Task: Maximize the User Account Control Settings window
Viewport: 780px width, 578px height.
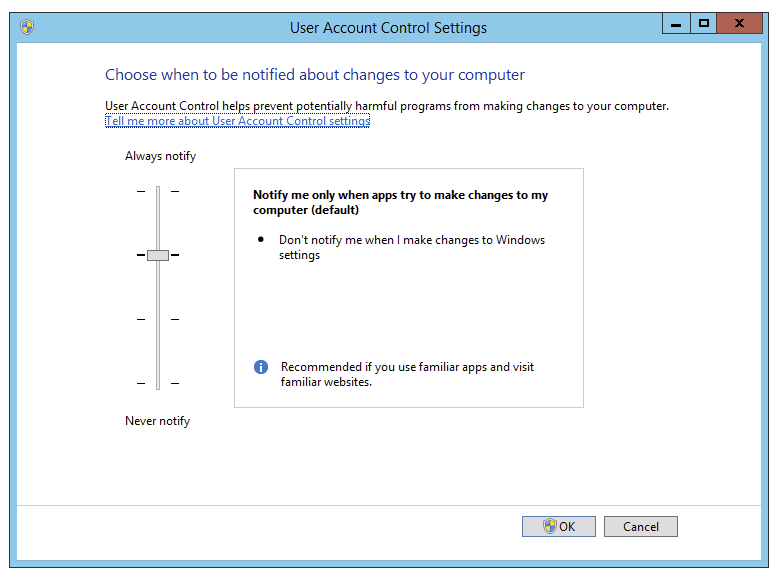Action: [704, 23]
